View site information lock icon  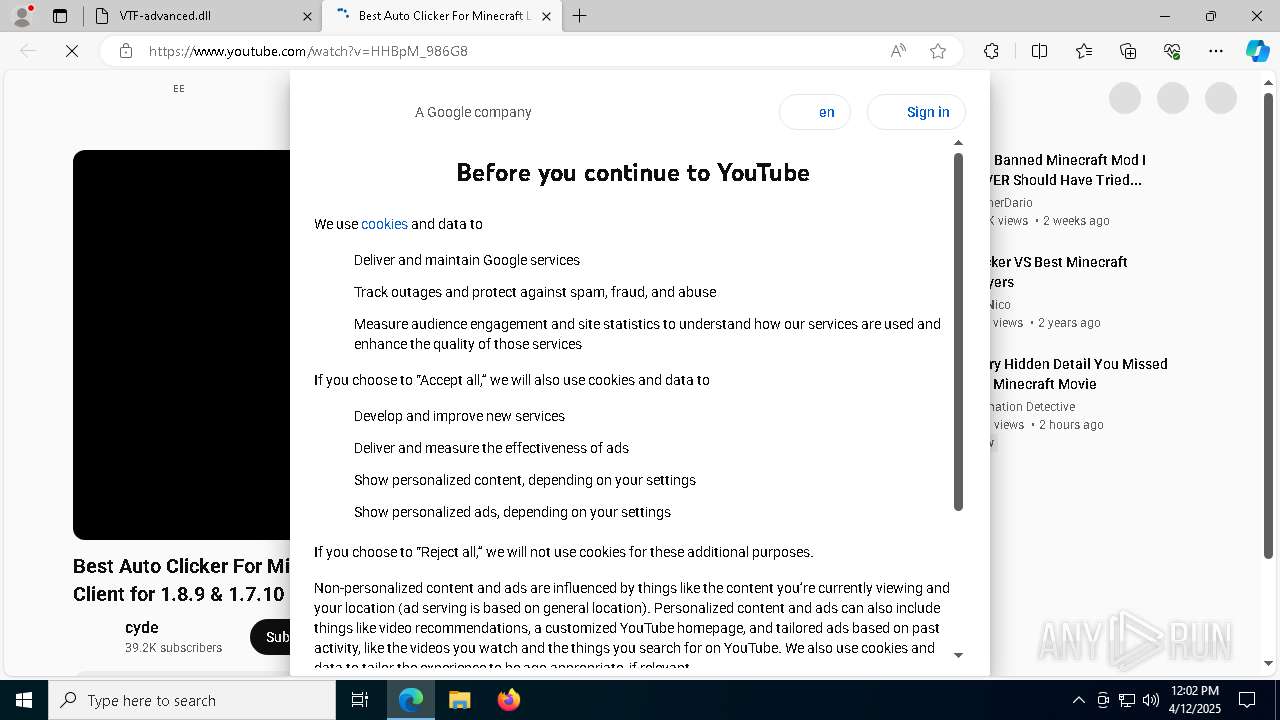[126, 51]
